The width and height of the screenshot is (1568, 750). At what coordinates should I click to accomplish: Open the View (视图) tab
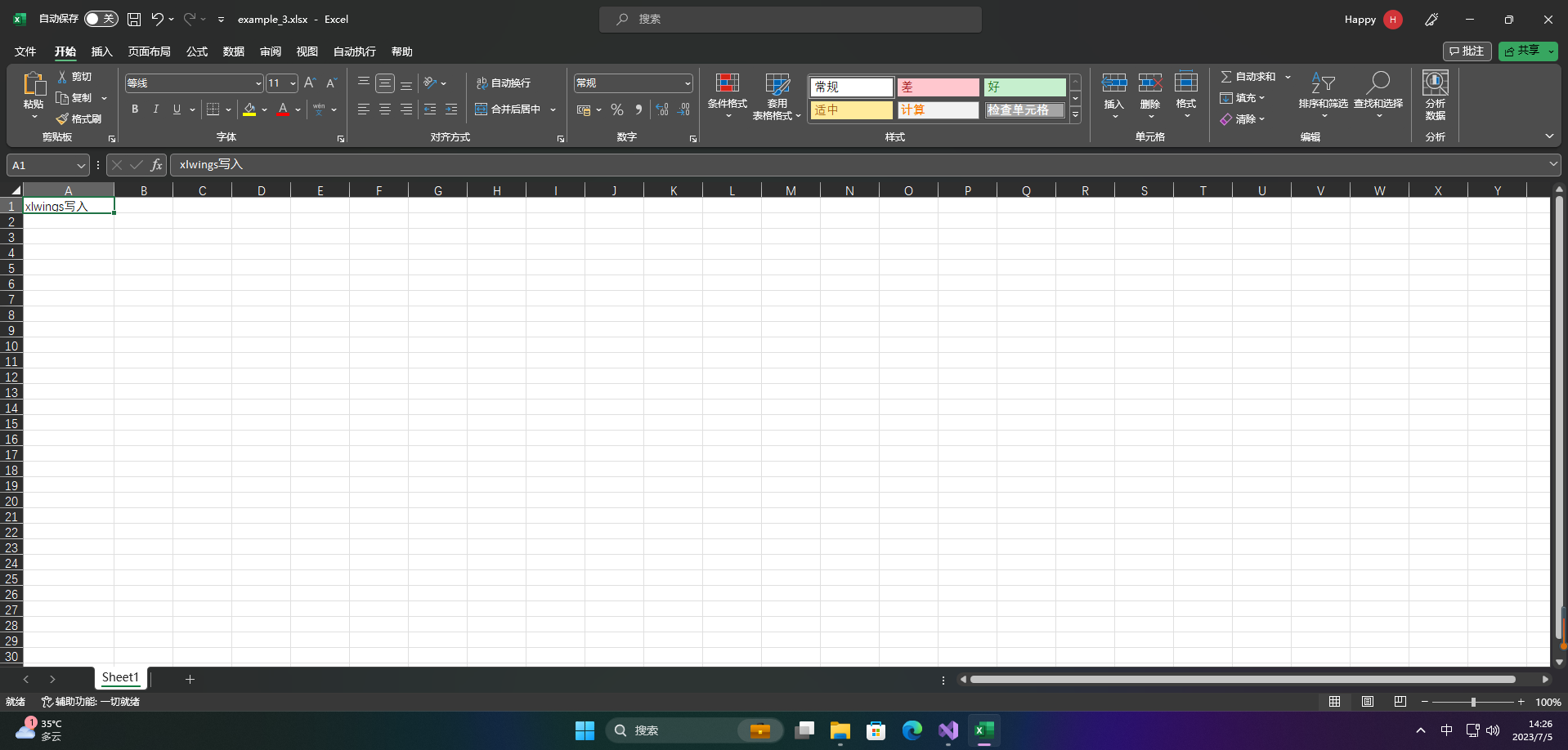click(307, 51)
